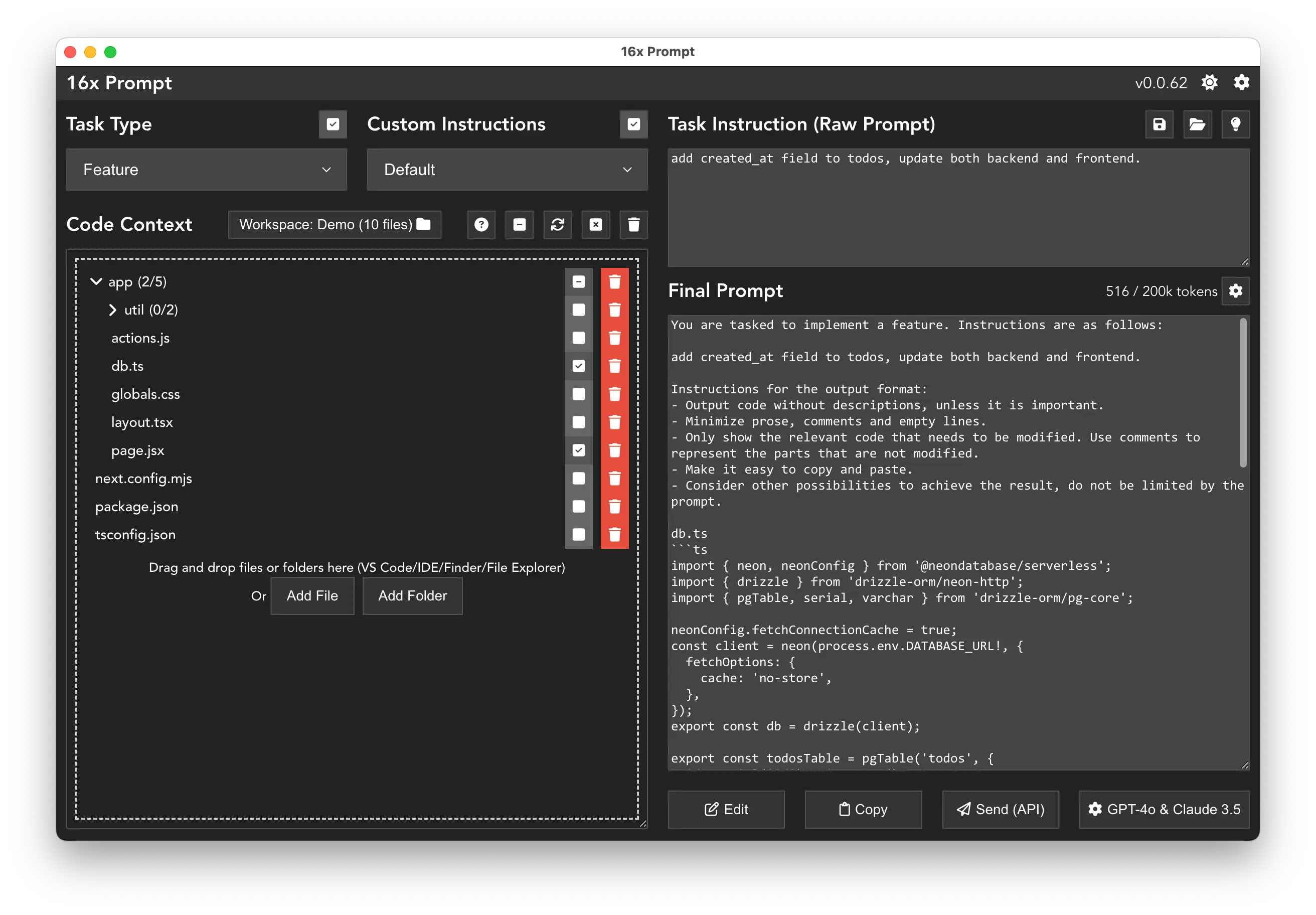Remove layout.tsx via its trash icon

pyautogui.click(x=614, y=422)
